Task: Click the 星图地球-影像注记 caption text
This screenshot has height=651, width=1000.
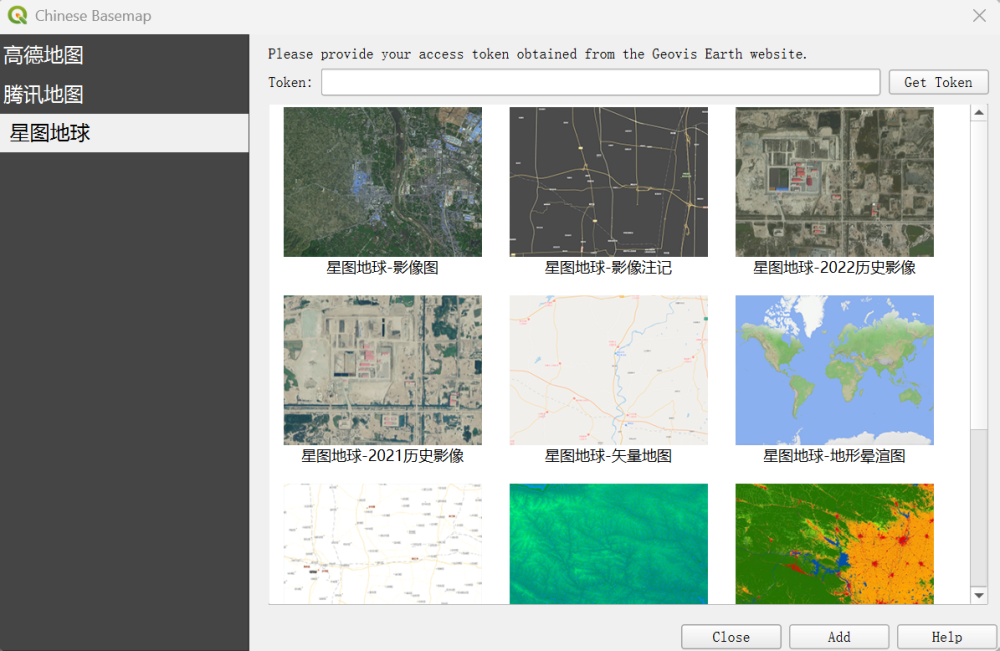Action: click(x=608, y=268)
